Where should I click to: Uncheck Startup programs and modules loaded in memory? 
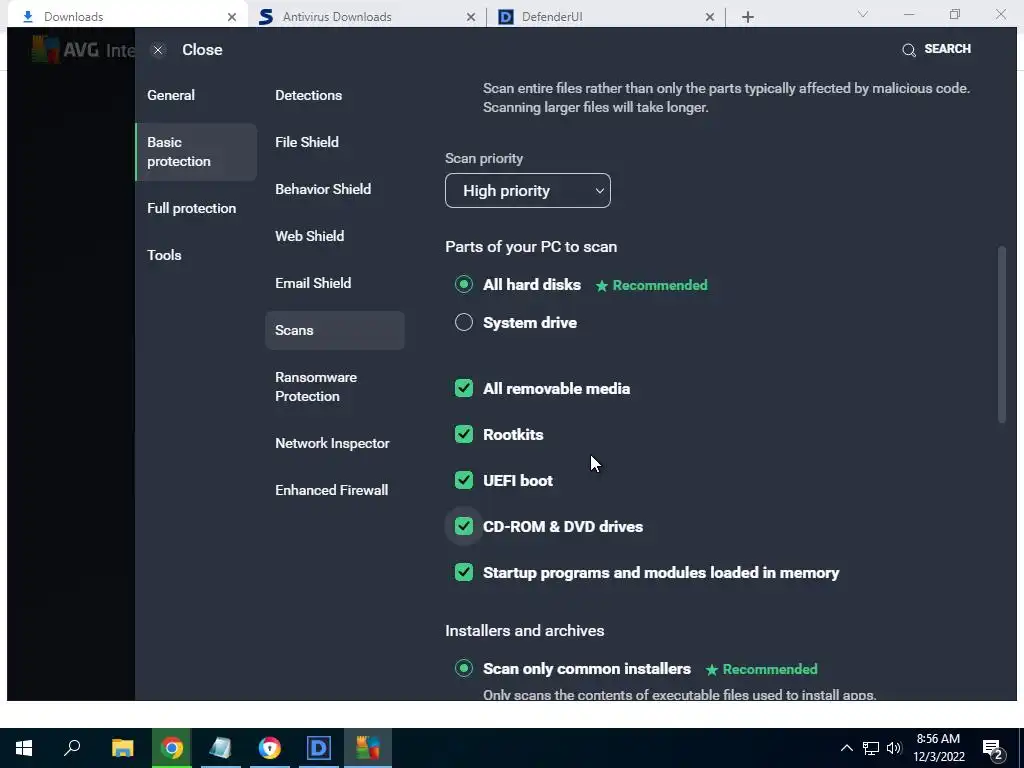pos(464,572)
